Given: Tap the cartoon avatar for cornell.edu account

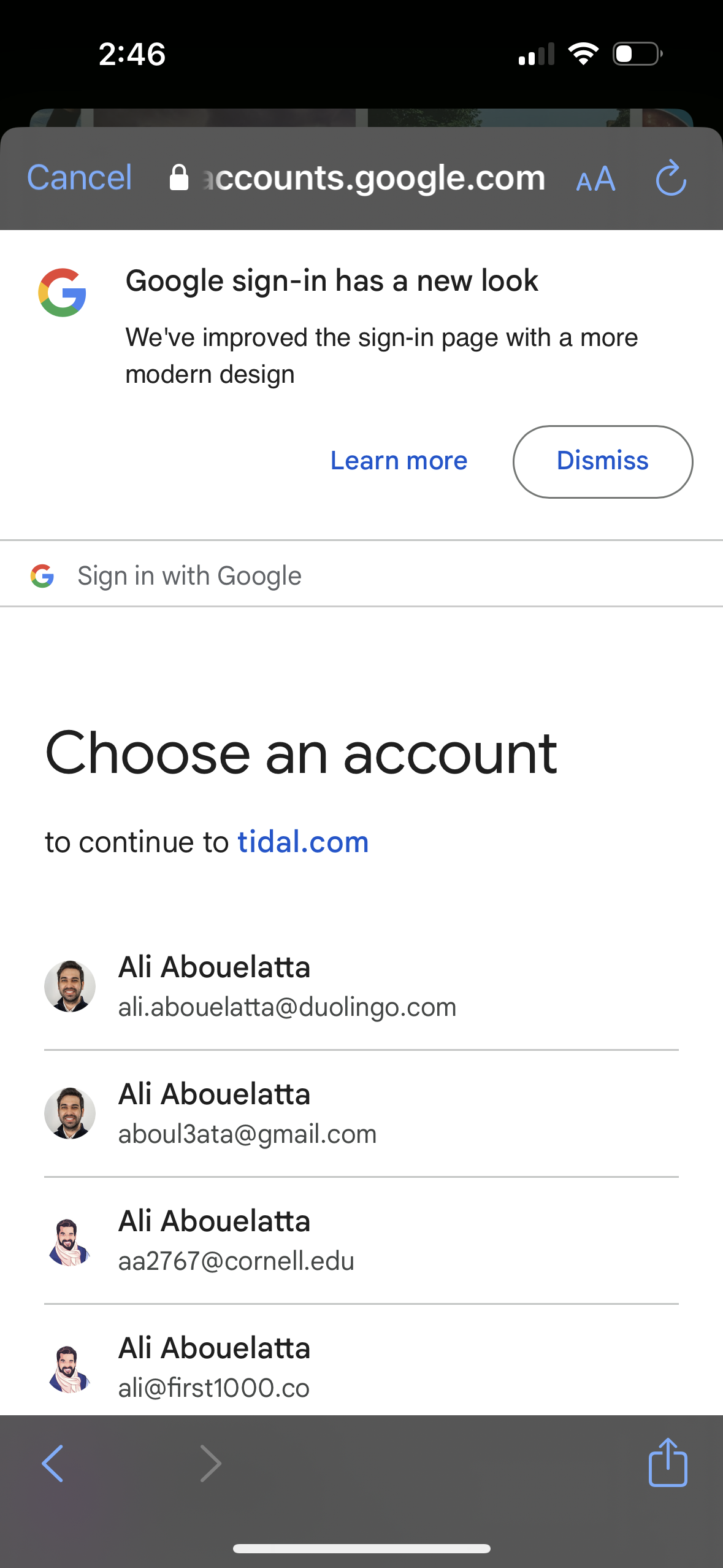Looking at the screenshot, I should click(70, 1241).
